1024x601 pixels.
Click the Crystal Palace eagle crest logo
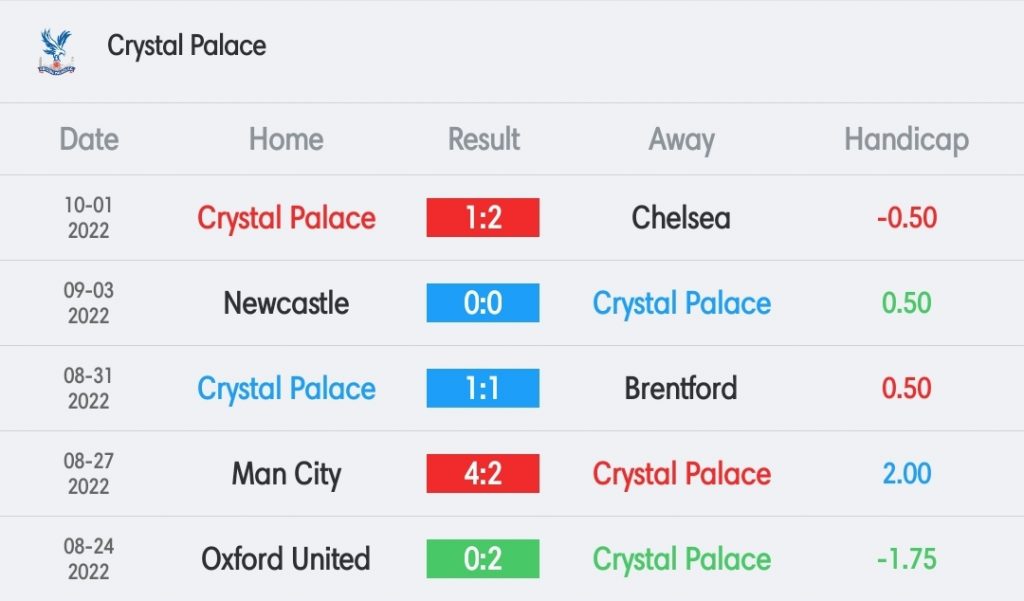[x=56, y=52]
